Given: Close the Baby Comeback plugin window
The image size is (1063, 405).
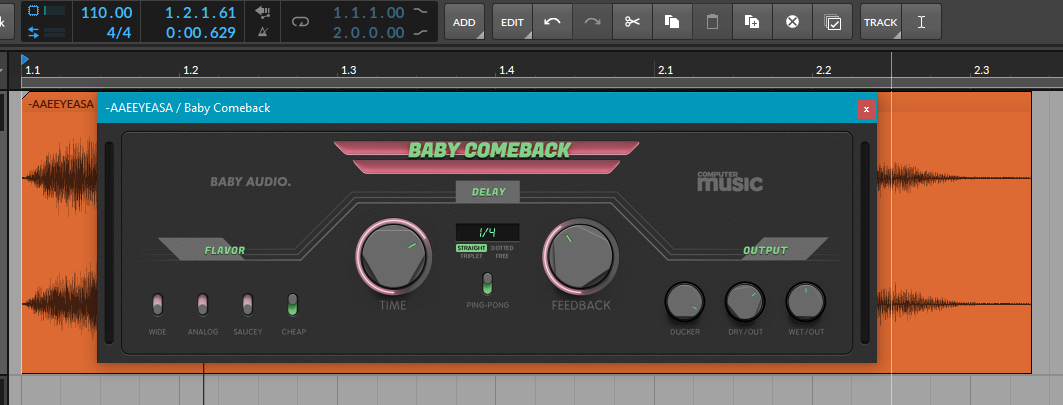Looking at the screenshot, I should tap(866, 109).
